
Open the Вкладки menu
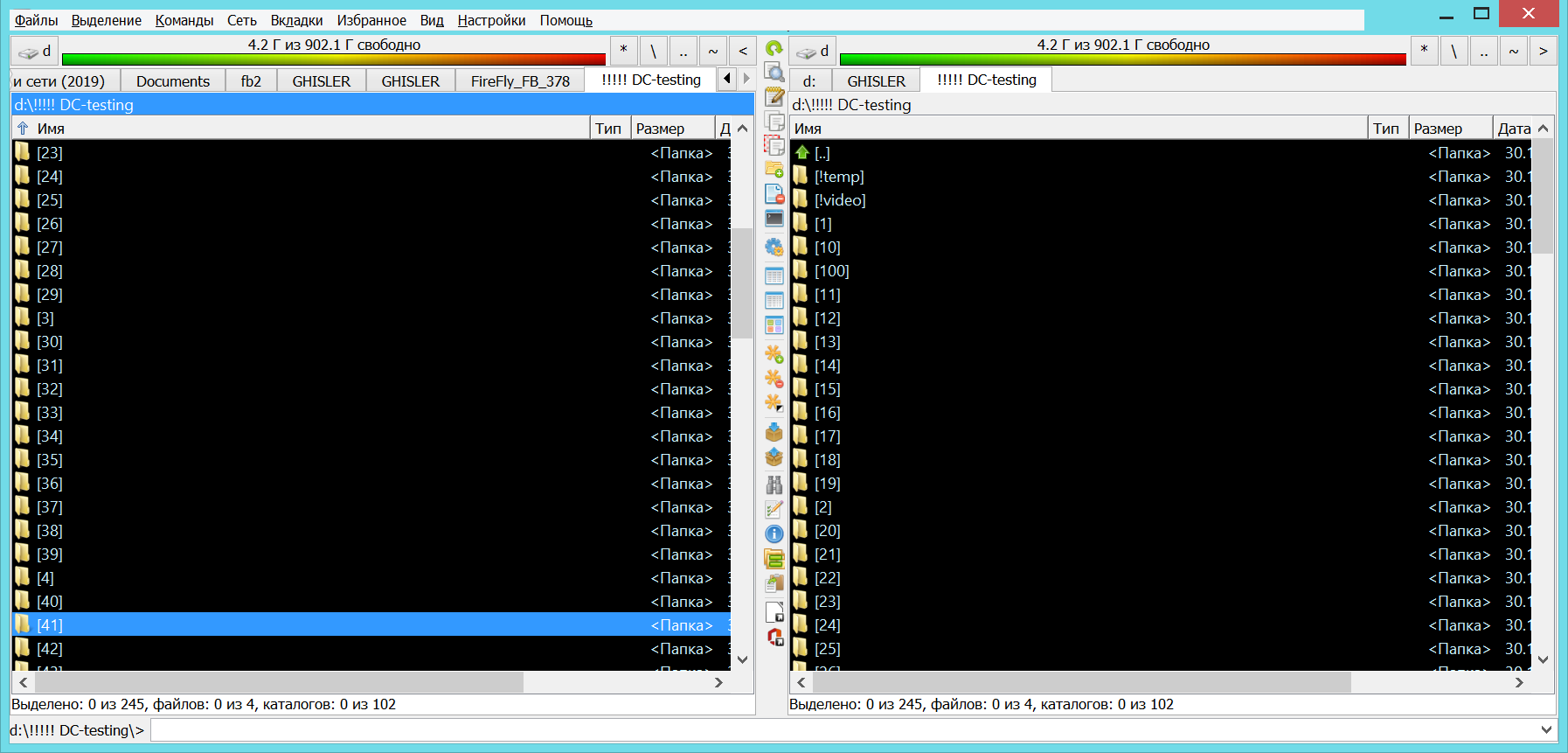[296, 20]
